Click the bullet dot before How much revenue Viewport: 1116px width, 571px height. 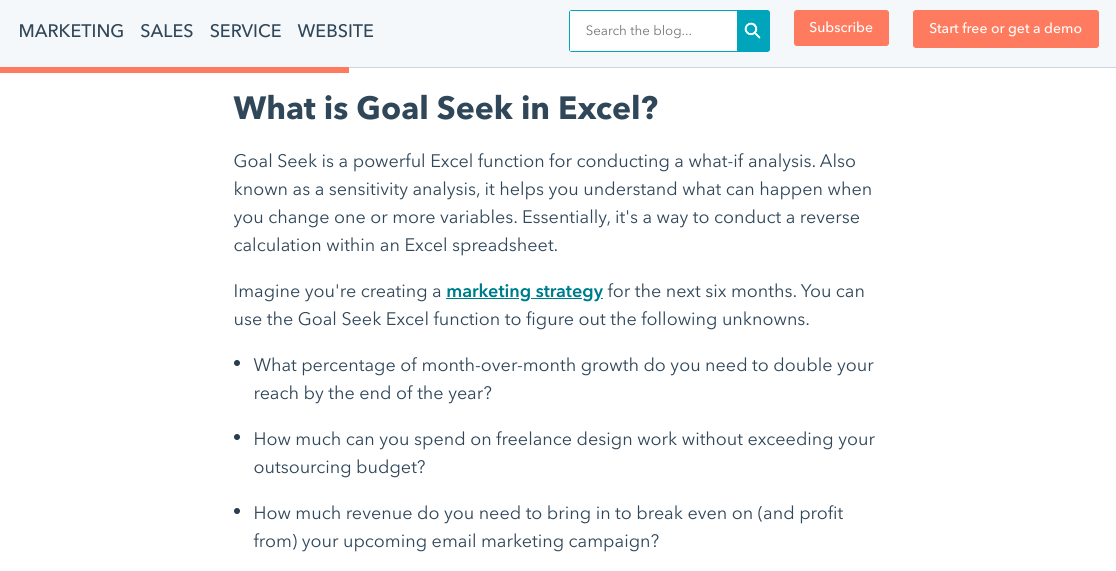(237, 511)
